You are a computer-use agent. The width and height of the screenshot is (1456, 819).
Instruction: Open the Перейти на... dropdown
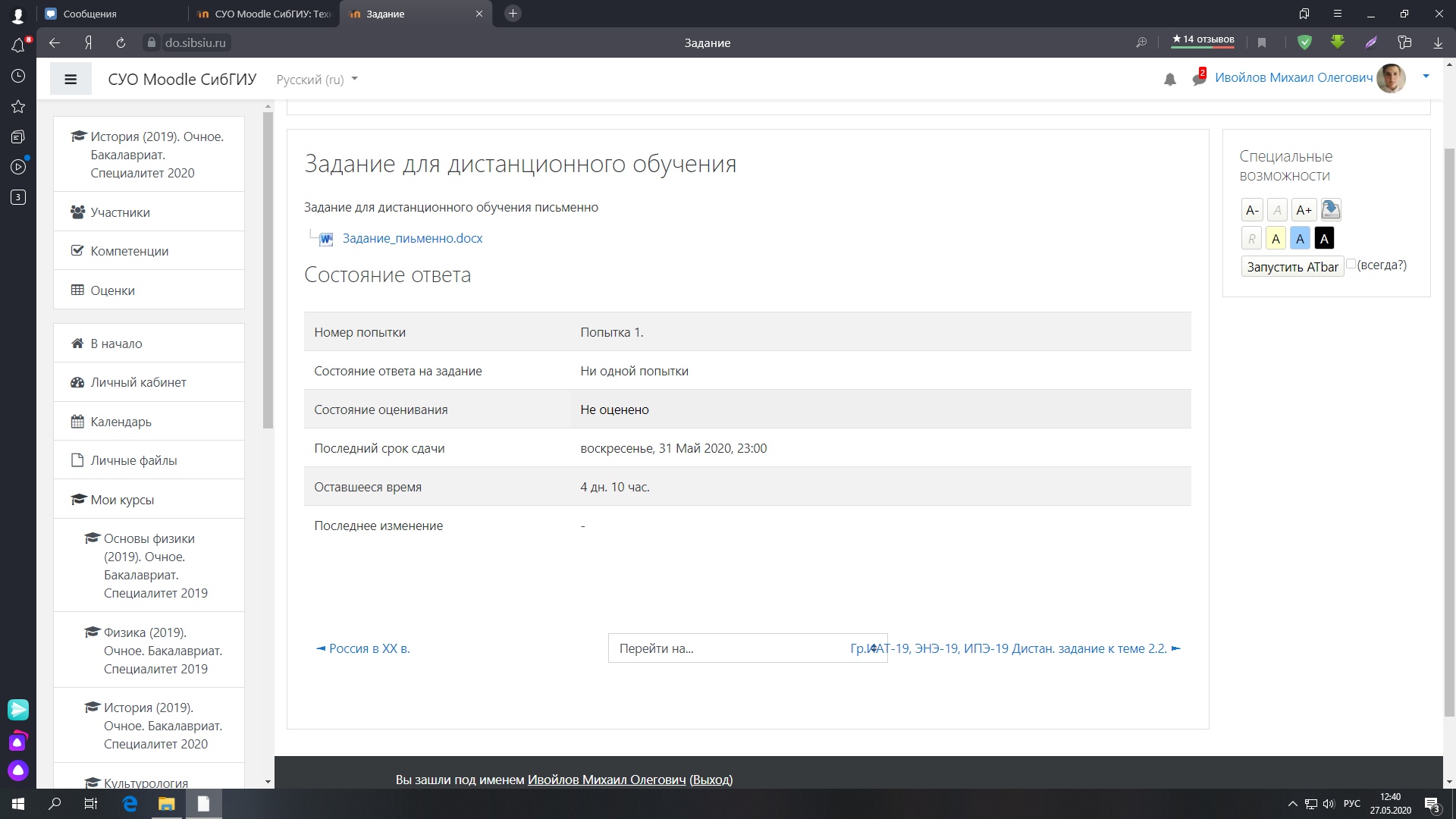pos(748,648)
